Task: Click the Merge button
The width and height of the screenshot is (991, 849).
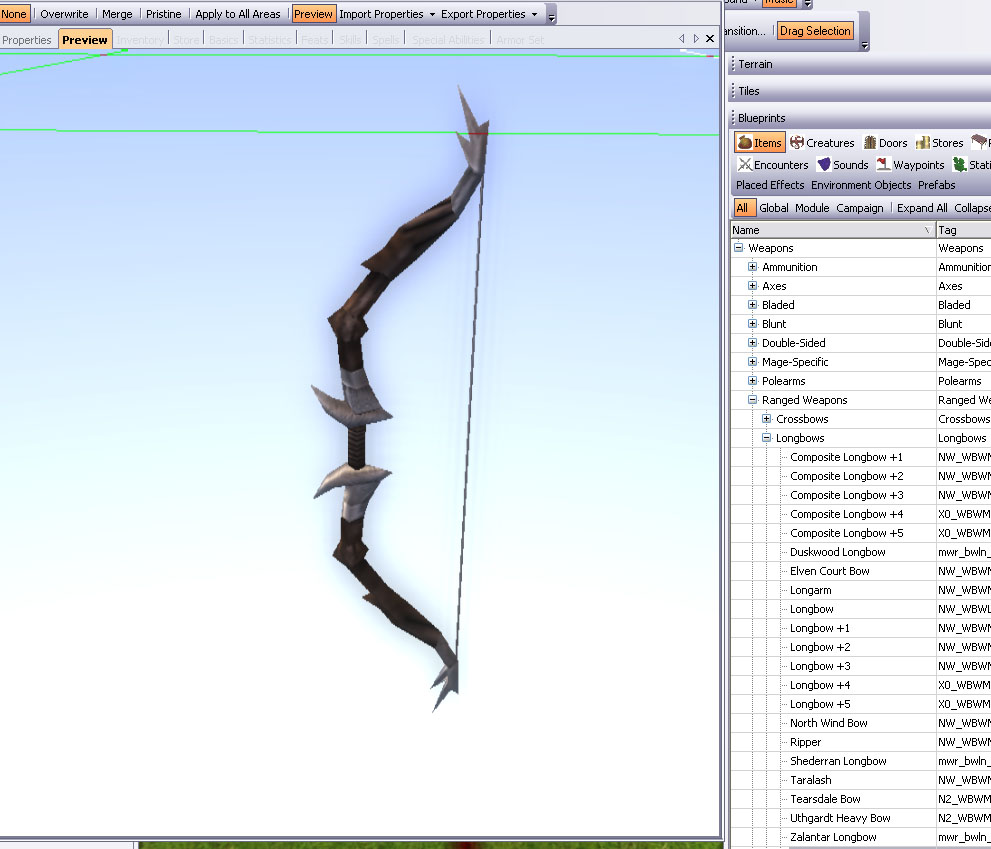Action: (117, 14)
